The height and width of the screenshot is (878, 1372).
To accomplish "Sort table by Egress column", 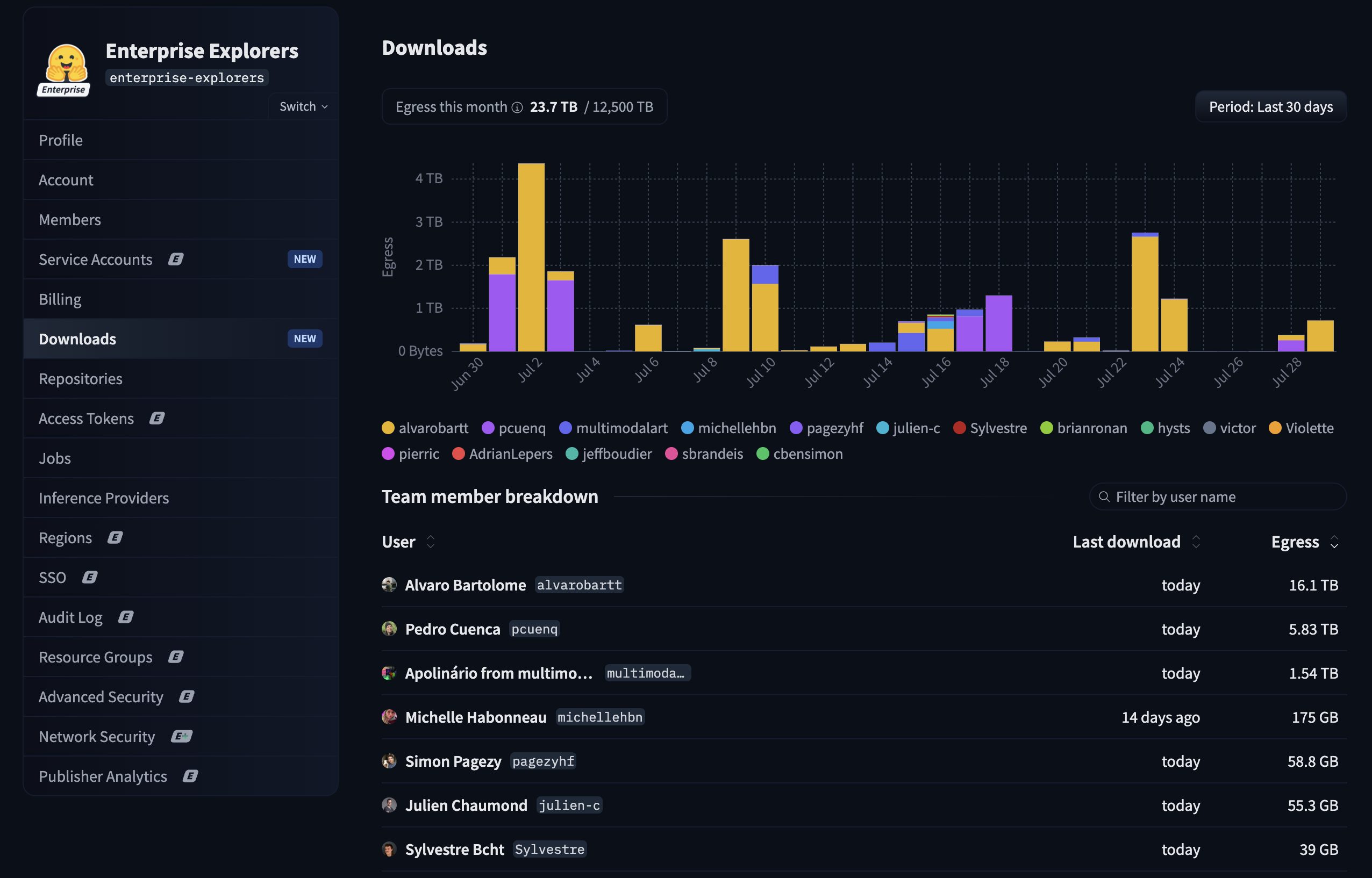I will [x=1305, y=542].
